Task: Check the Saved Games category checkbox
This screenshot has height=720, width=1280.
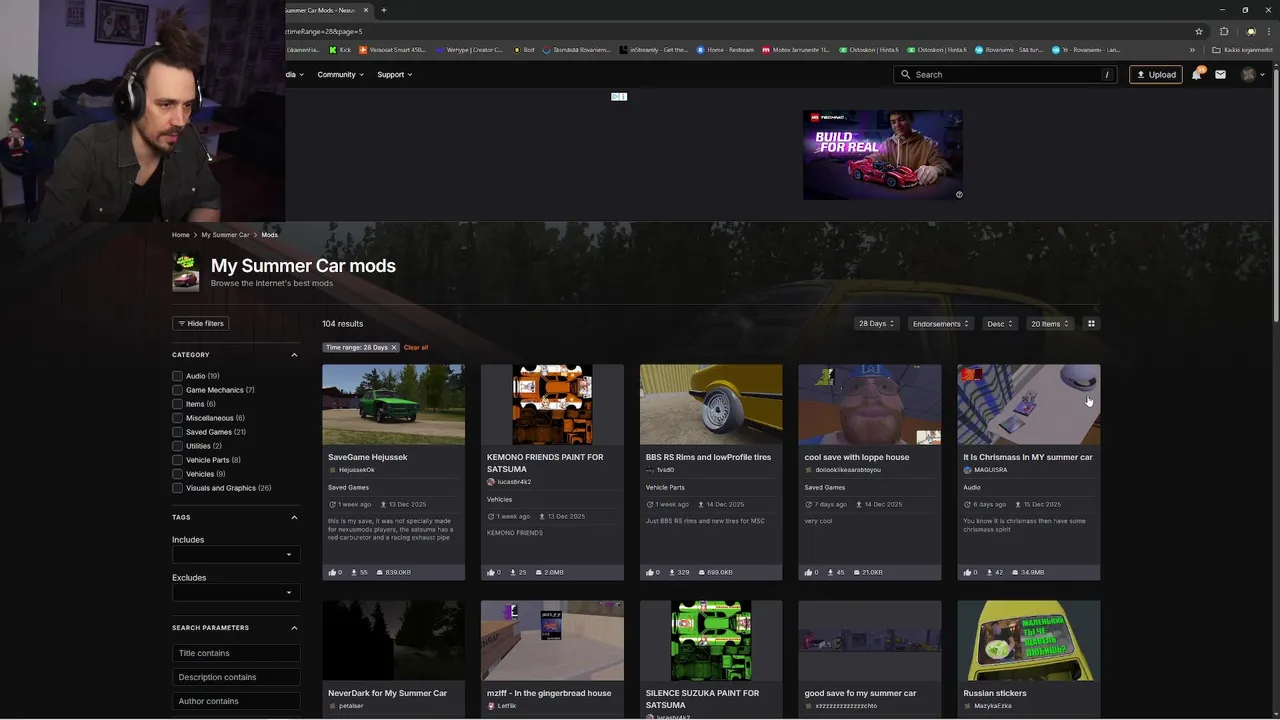Action: point(177,432)
